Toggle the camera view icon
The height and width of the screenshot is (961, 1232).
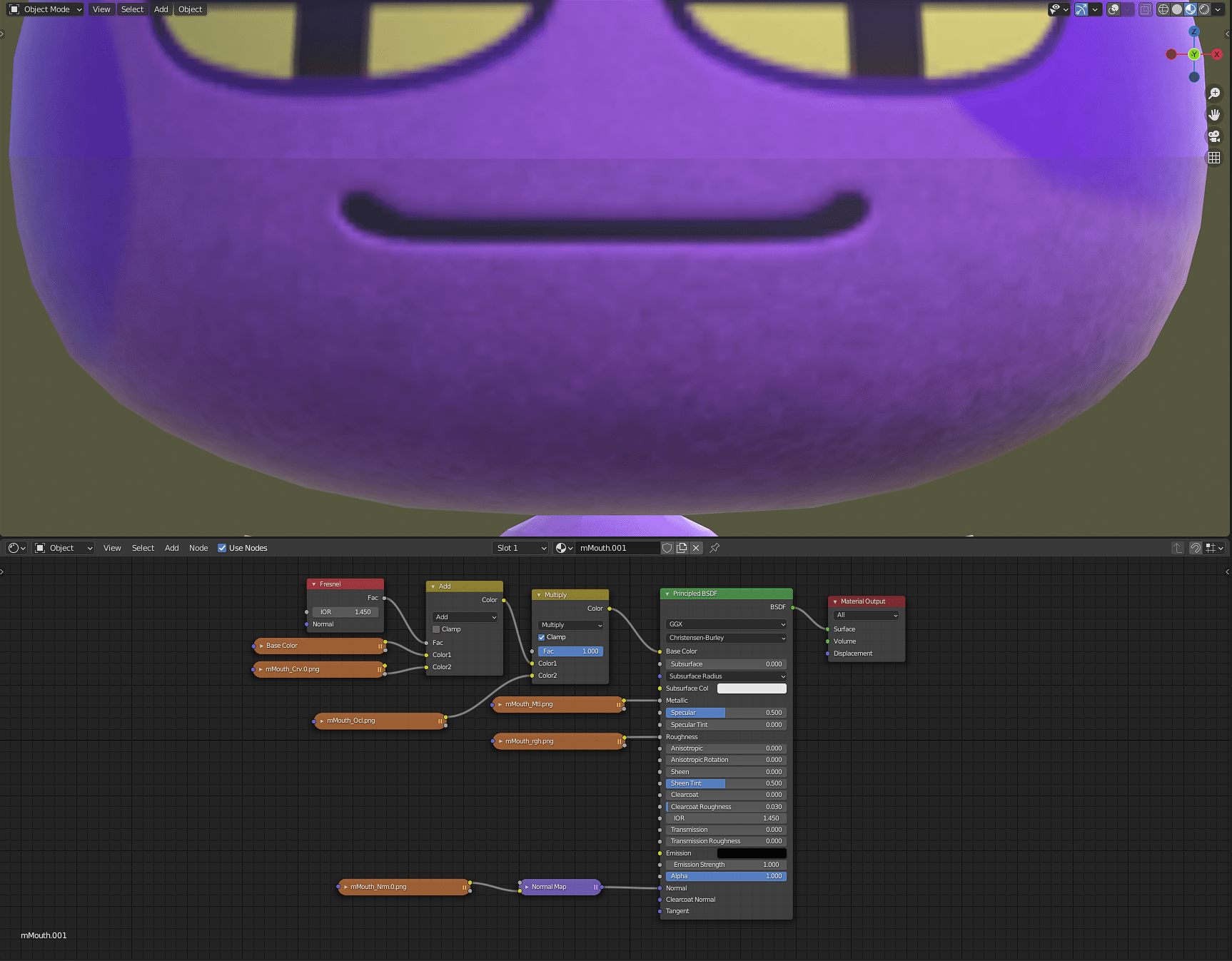(x=1214, y=136)
